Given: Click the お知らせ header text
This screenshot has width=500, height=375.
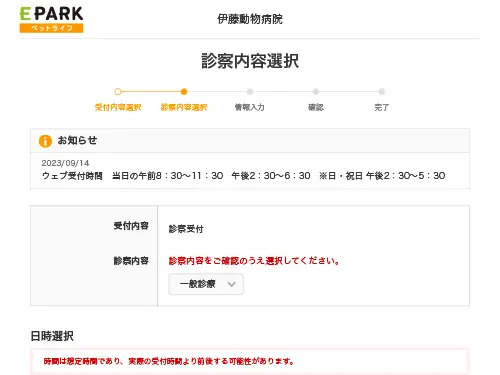Looking at the screenshot, I should click(77, 140).
